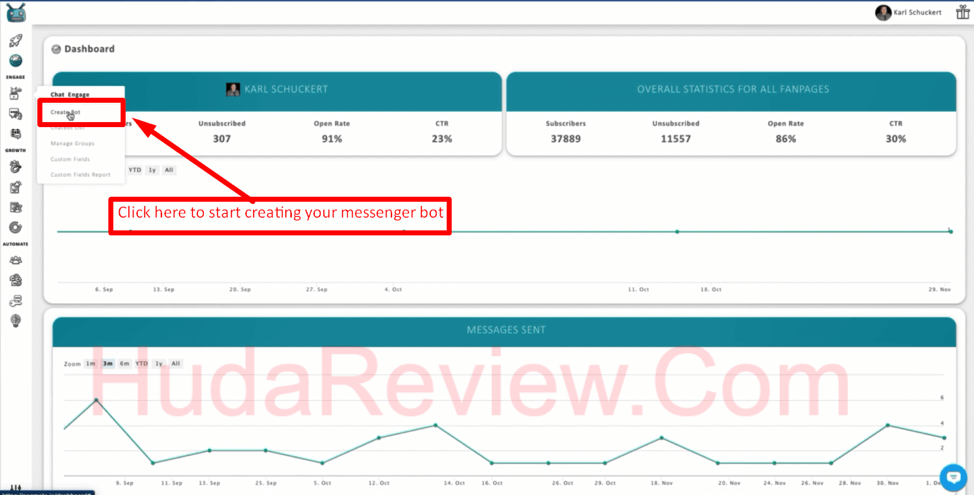Click the robot head logo
This screenshot has width=974, height=495.
click(x=16, y=13)
